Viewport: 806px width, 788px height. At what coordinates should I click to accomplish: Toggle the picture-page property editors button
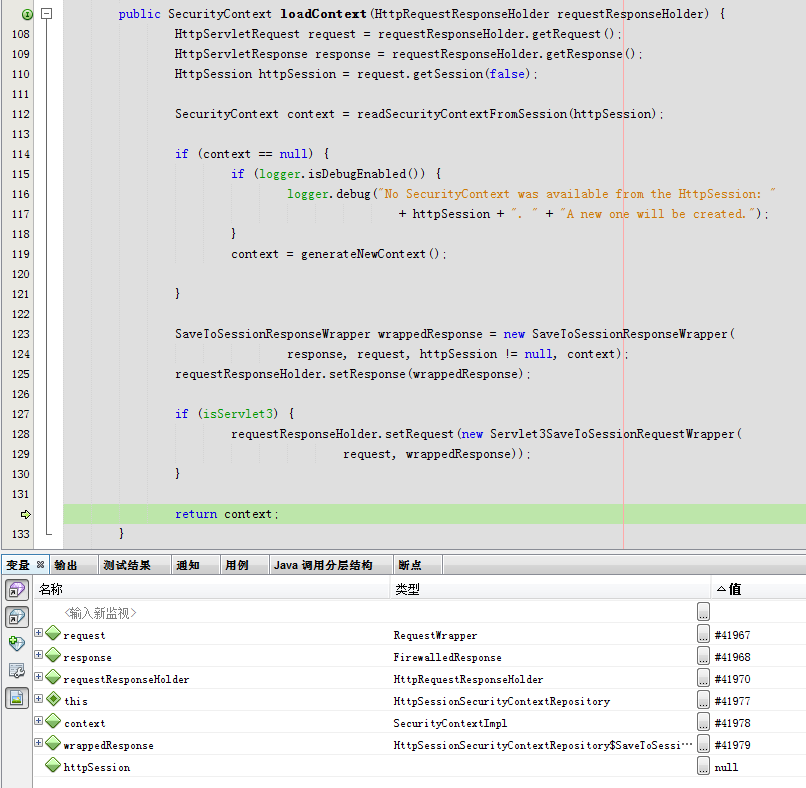pyautogui.click(x=16, y=698)
